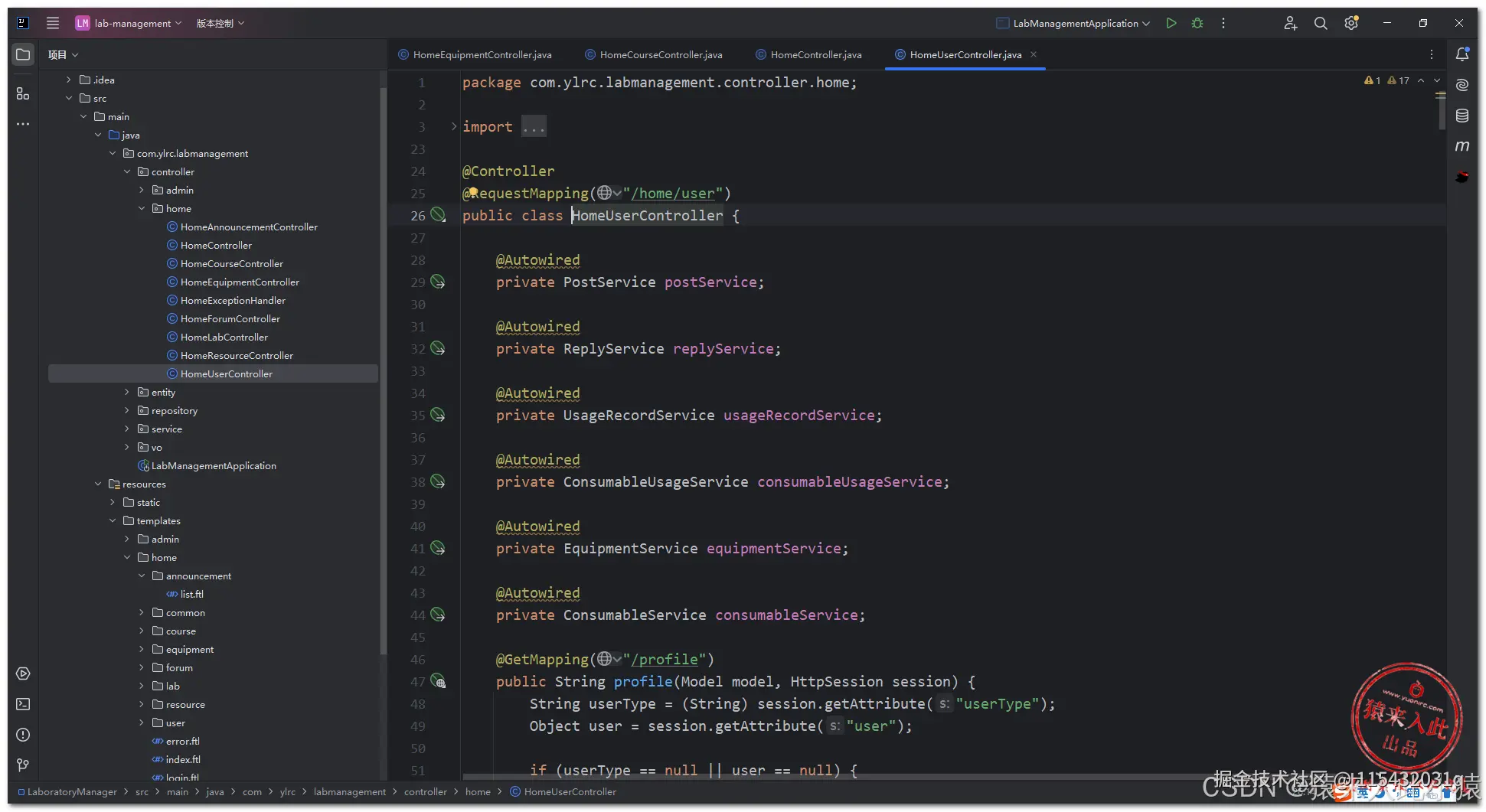The width and height of the screenshot is (1486, 812).
Task: Open the Terminal tool window
Action: [x=23, y=704]
